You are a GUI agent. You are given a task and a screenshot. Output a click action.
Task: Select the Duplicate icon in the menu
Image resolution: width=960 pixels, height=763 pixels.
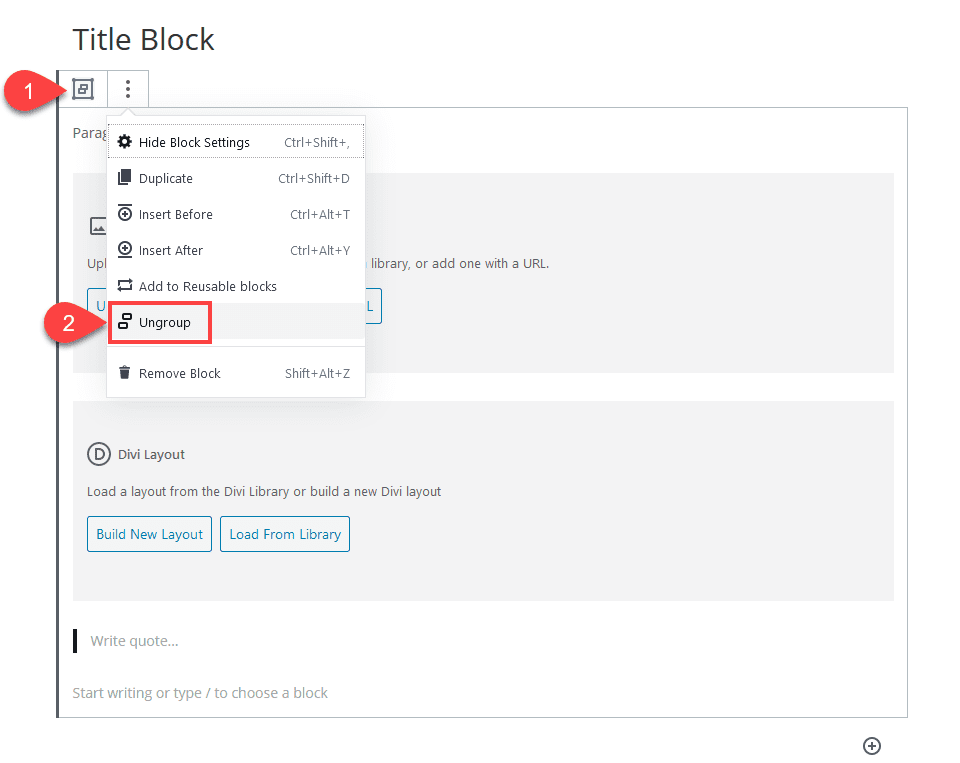(x=124, y=178)
